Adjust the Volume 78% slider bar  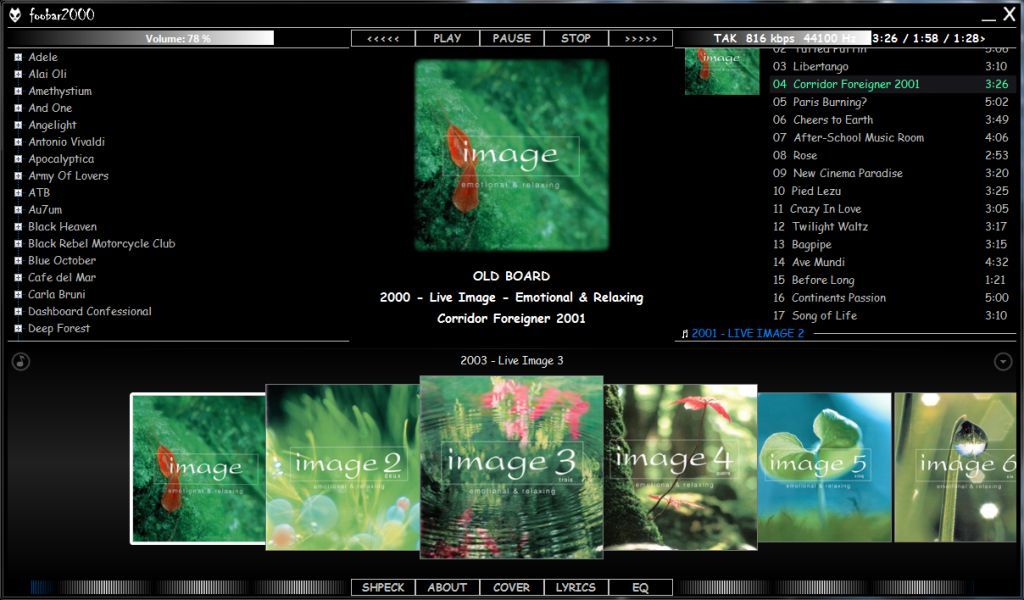click(178, 39)
